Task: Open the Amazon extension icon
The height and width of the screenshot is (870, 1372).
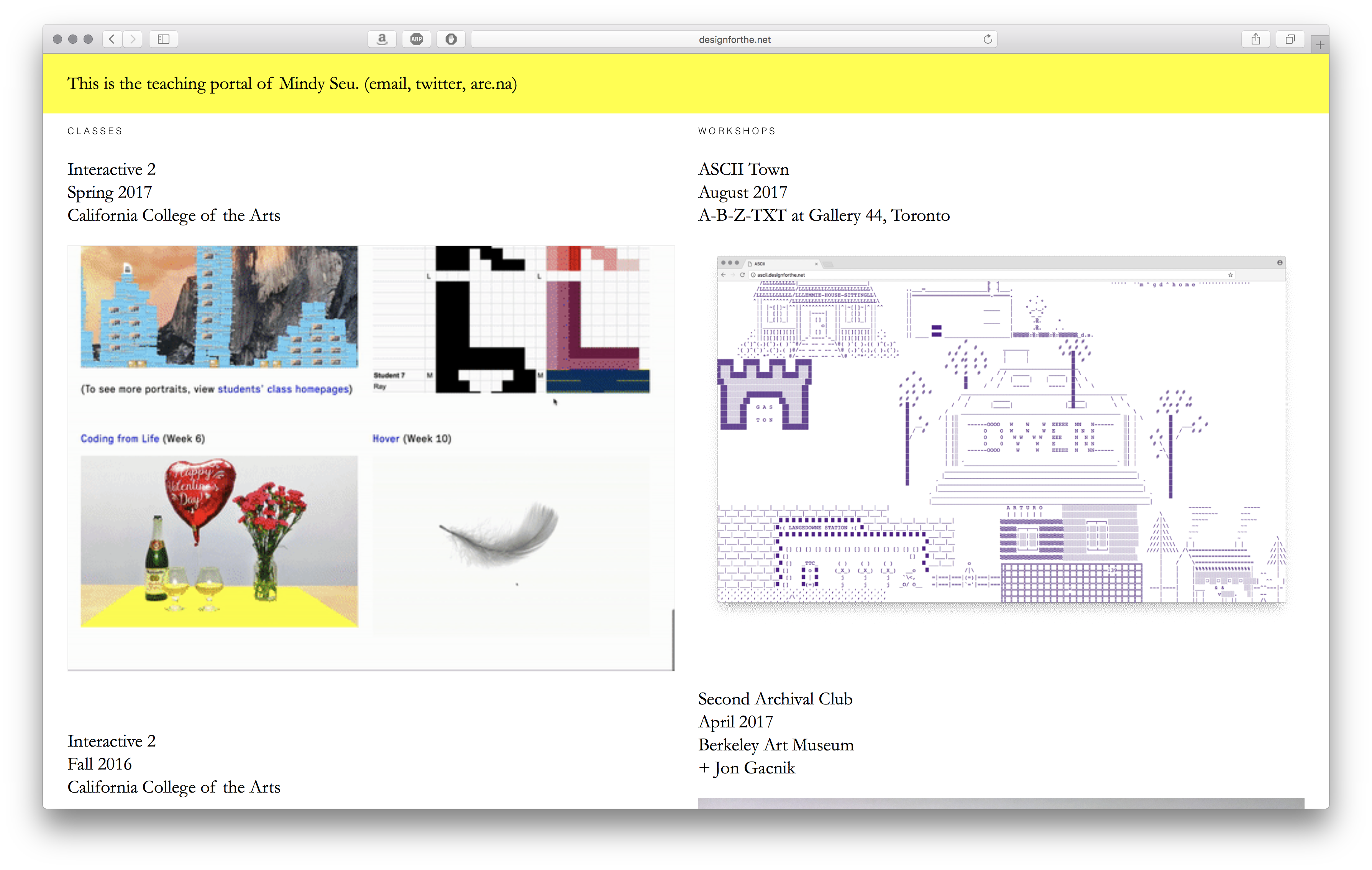Action: pos(382,39)
